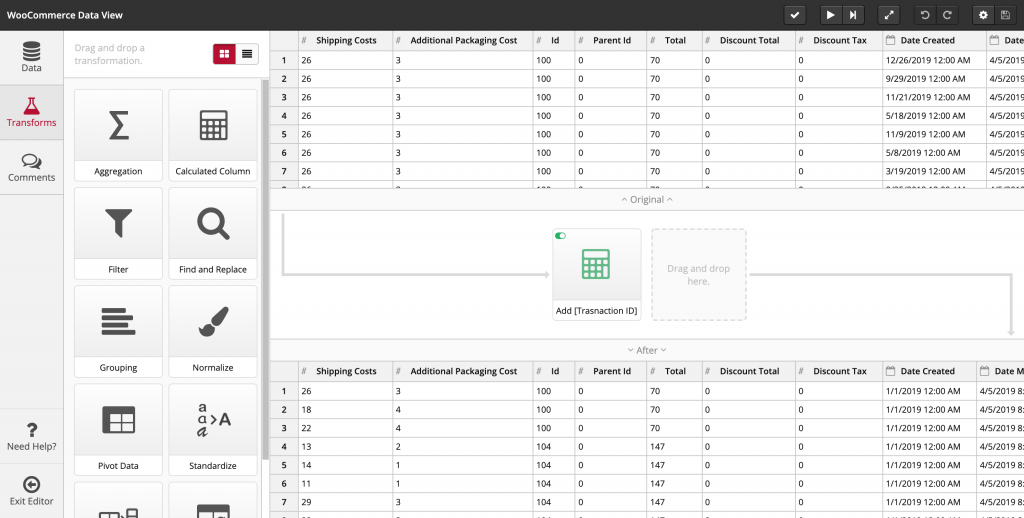The image size is (1024, 518).
Task: Click Parent Id header in Original table
Action: click(611, 40)
